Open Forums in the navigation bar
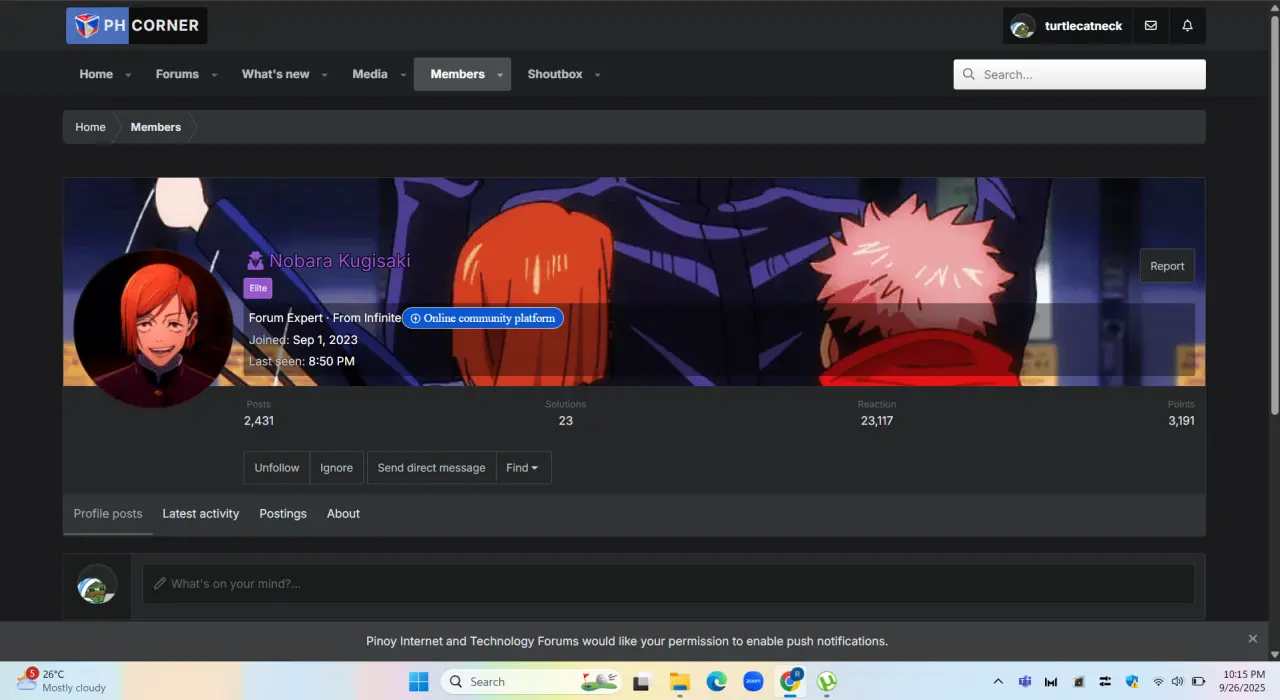The width and height of the screenshot is (1280, 700). point(177,74)
